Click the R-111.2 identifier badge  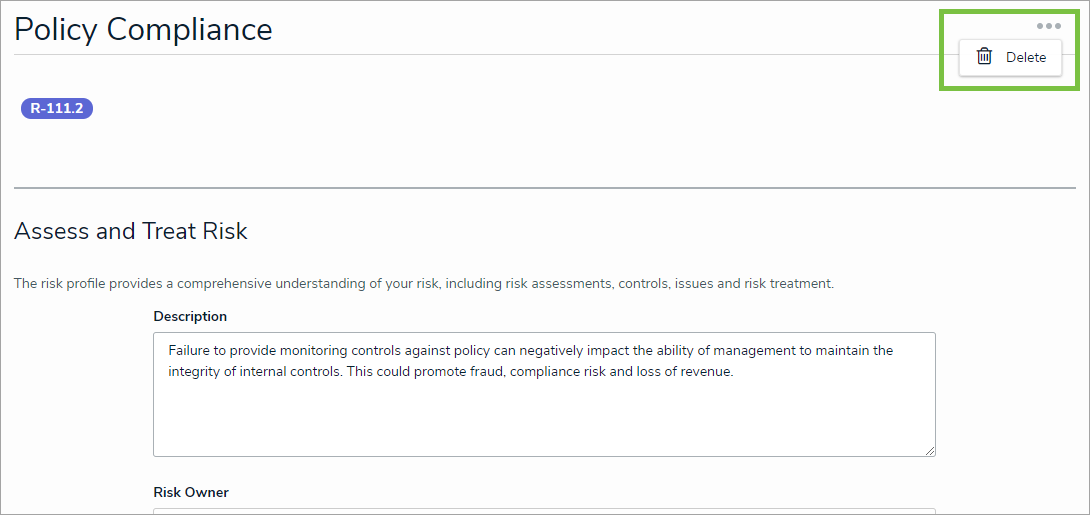(57, 109)
